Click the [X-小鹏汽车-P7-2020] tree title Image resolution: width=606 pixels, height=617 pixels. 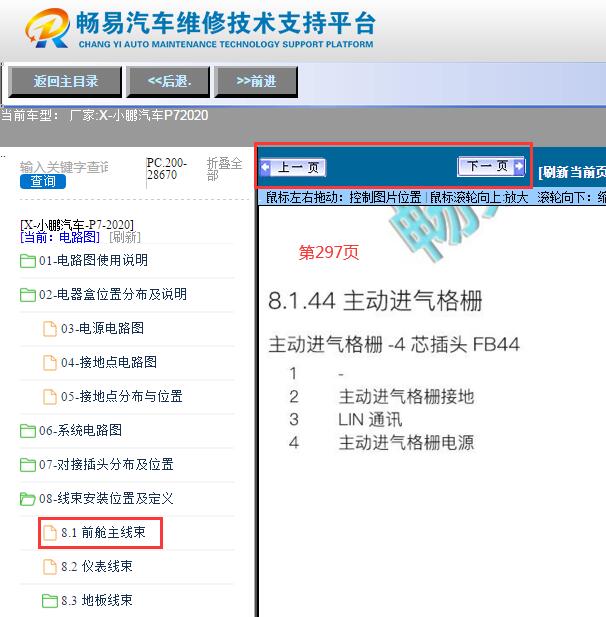[x=77, y=225]
